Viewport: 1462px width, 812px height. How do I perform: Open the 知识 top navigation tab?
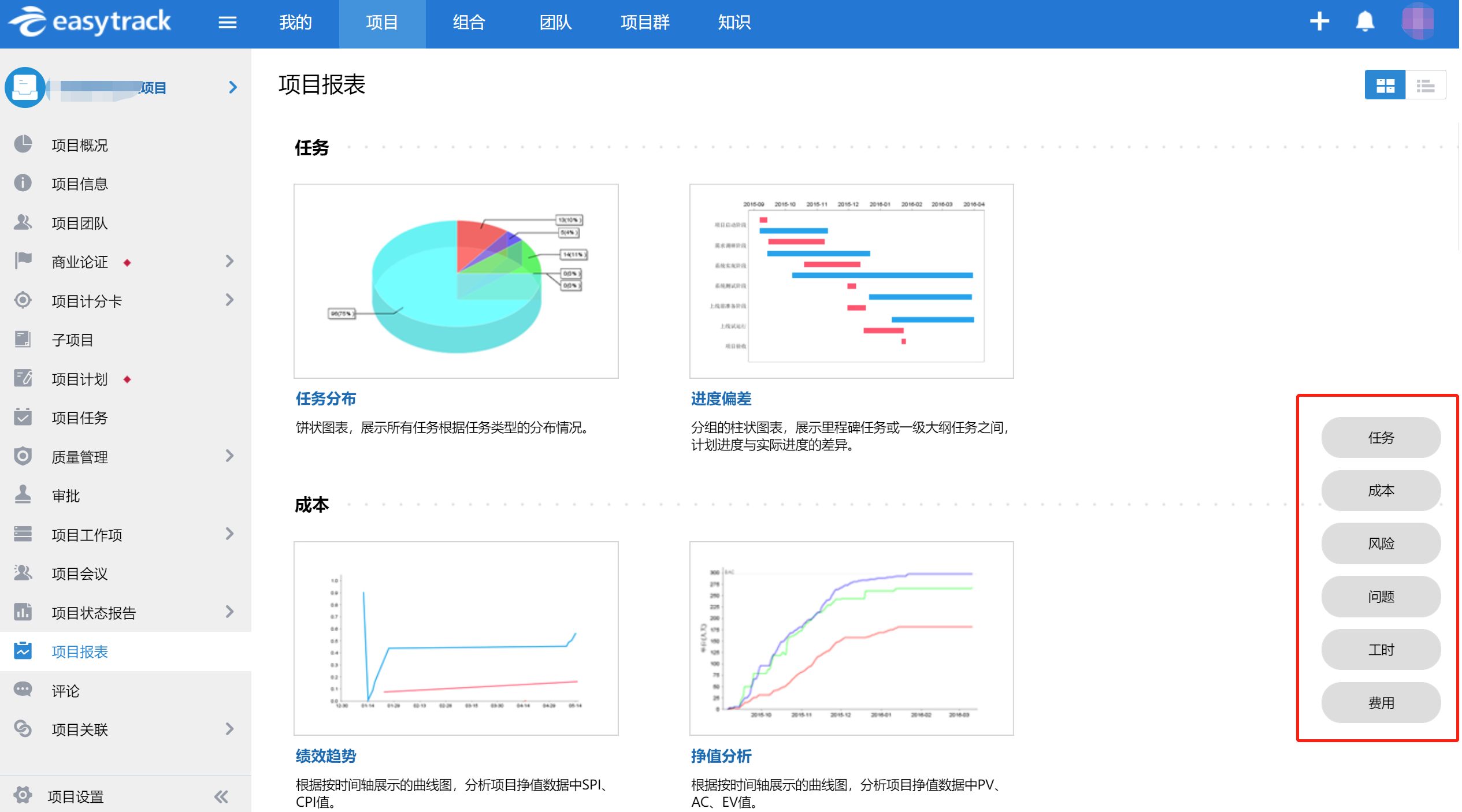pos(733,23)
